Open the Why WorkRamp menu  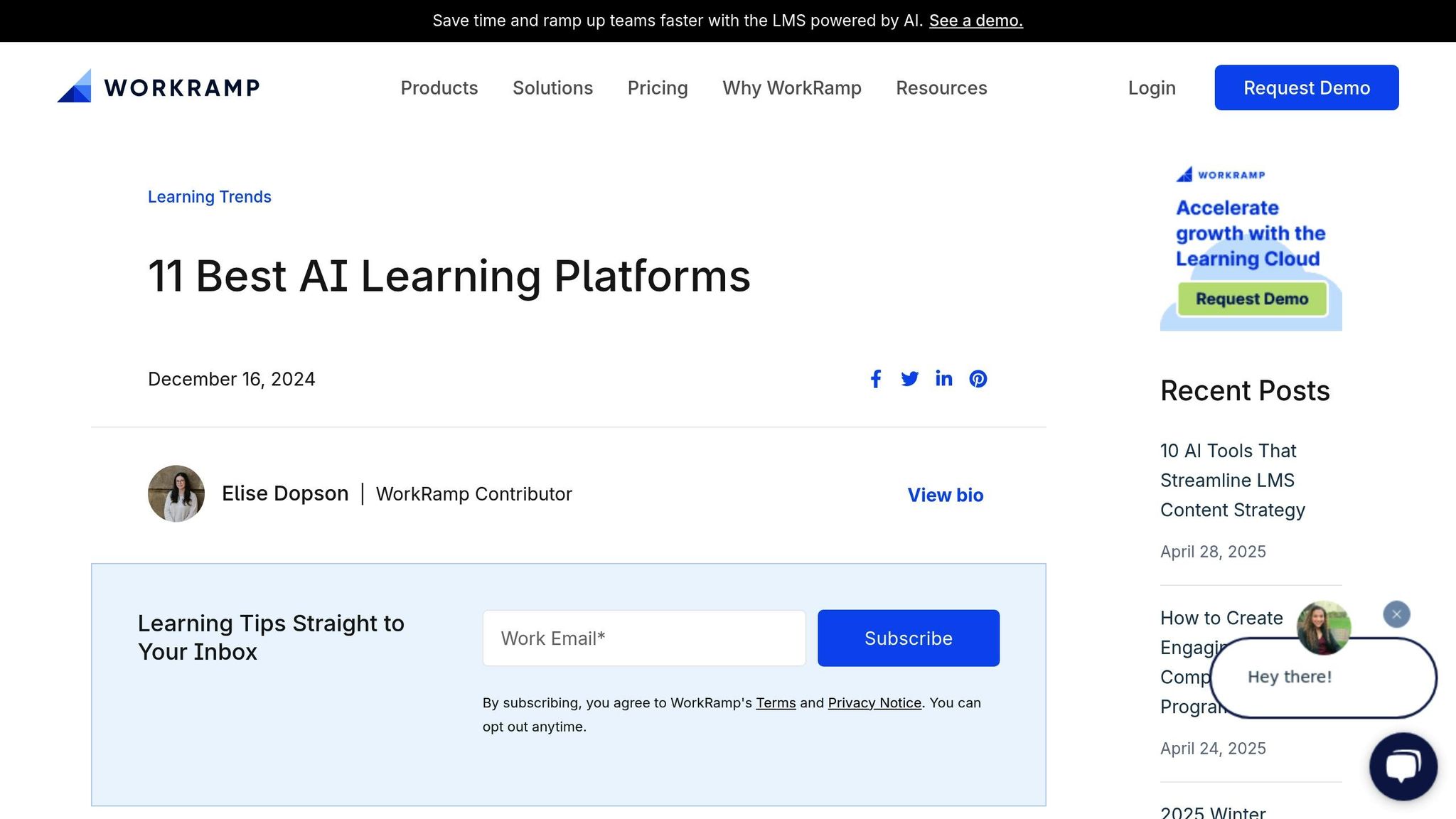pyautogui.click(x=792, y=88)
